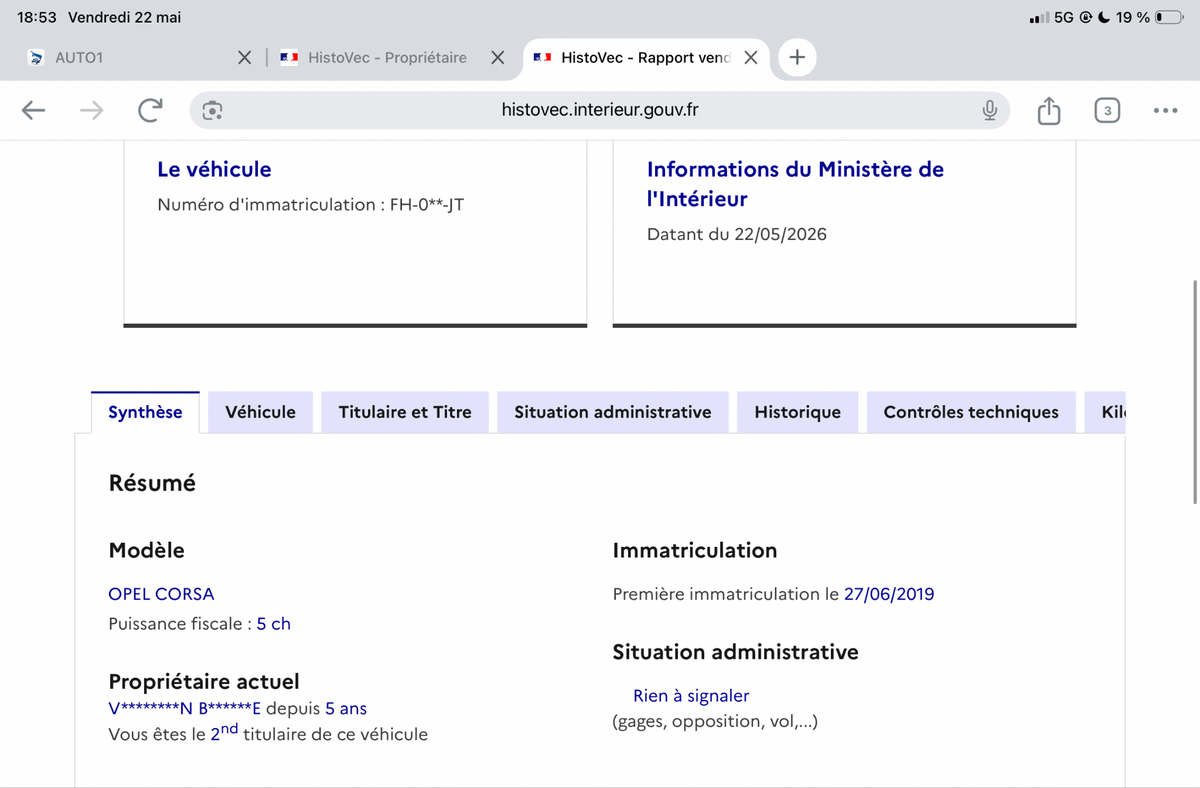Click the page vertical scrollbar
Screen dimensions: 1200x788
point(1195,390)
